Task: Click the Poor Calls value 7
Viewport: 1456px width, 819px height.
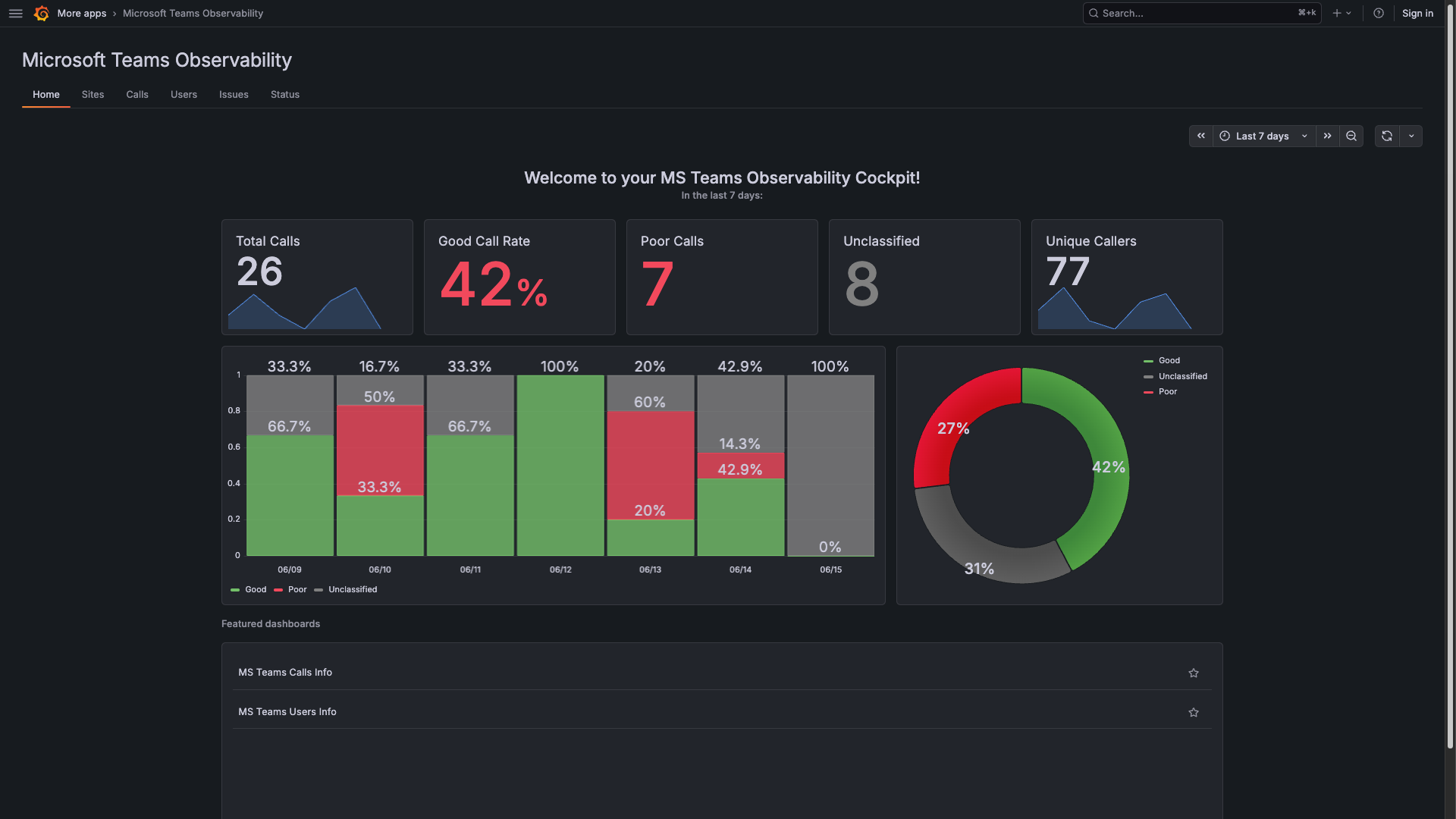Action: (657, 285)
